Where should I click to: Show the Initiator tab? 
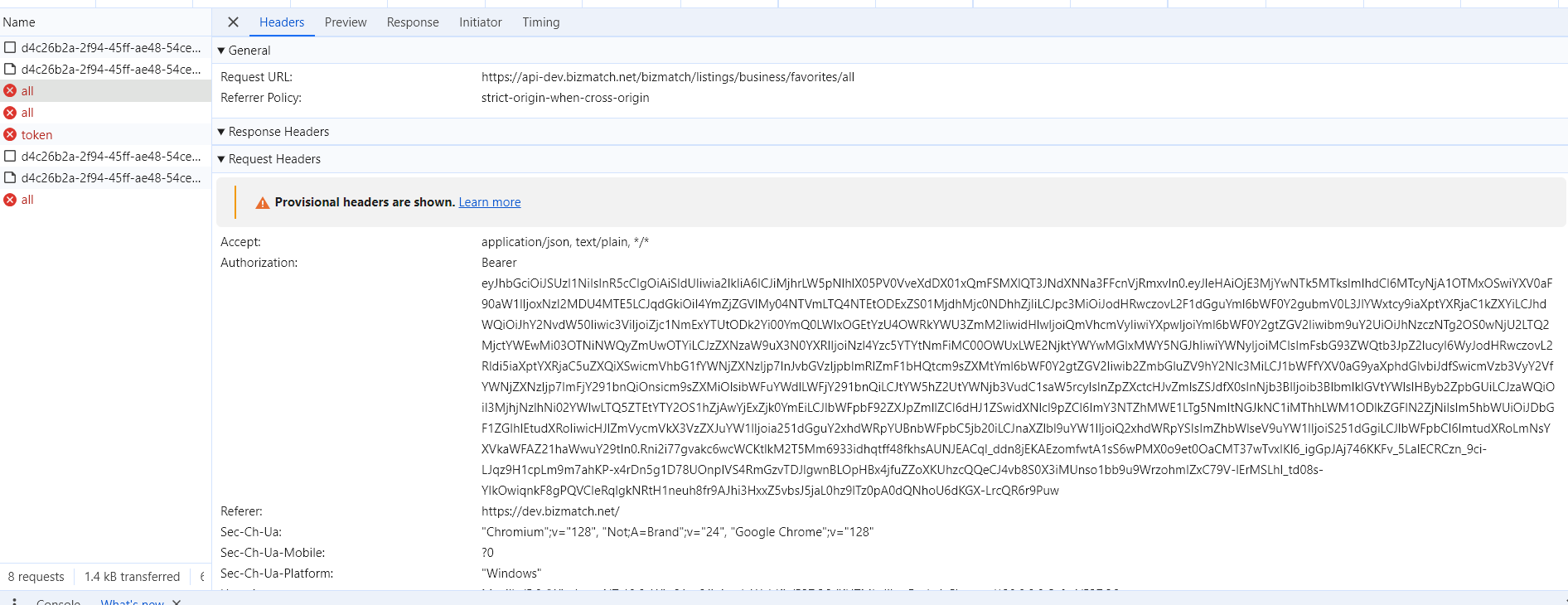point(480,22)
